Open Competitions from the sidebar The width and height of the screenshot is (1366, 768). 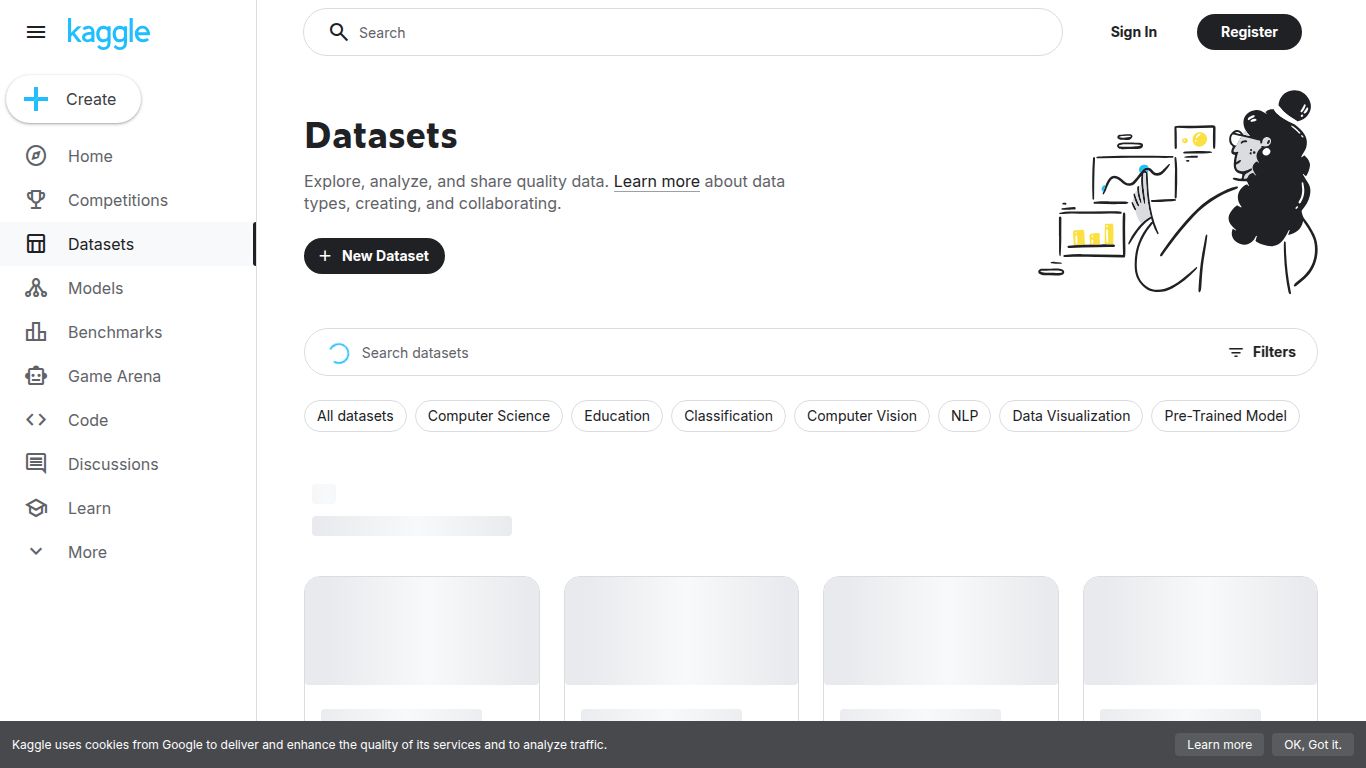point(35,200)
